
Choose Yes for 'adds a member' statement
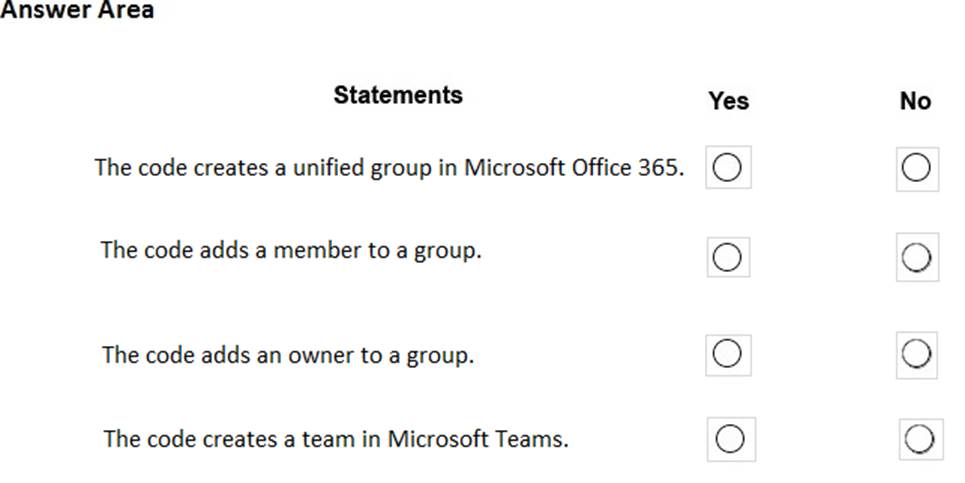click(x=727, y=257)
